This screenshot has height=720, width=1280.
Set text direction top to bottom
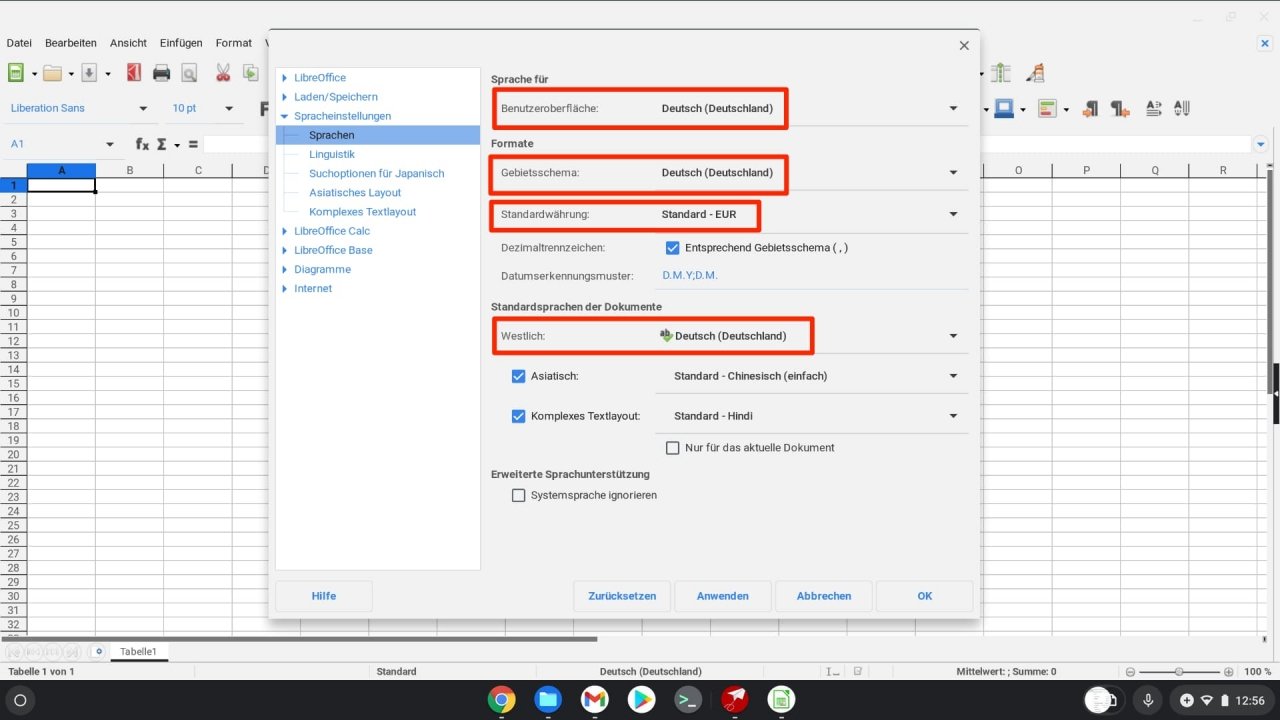point(1182,108)
